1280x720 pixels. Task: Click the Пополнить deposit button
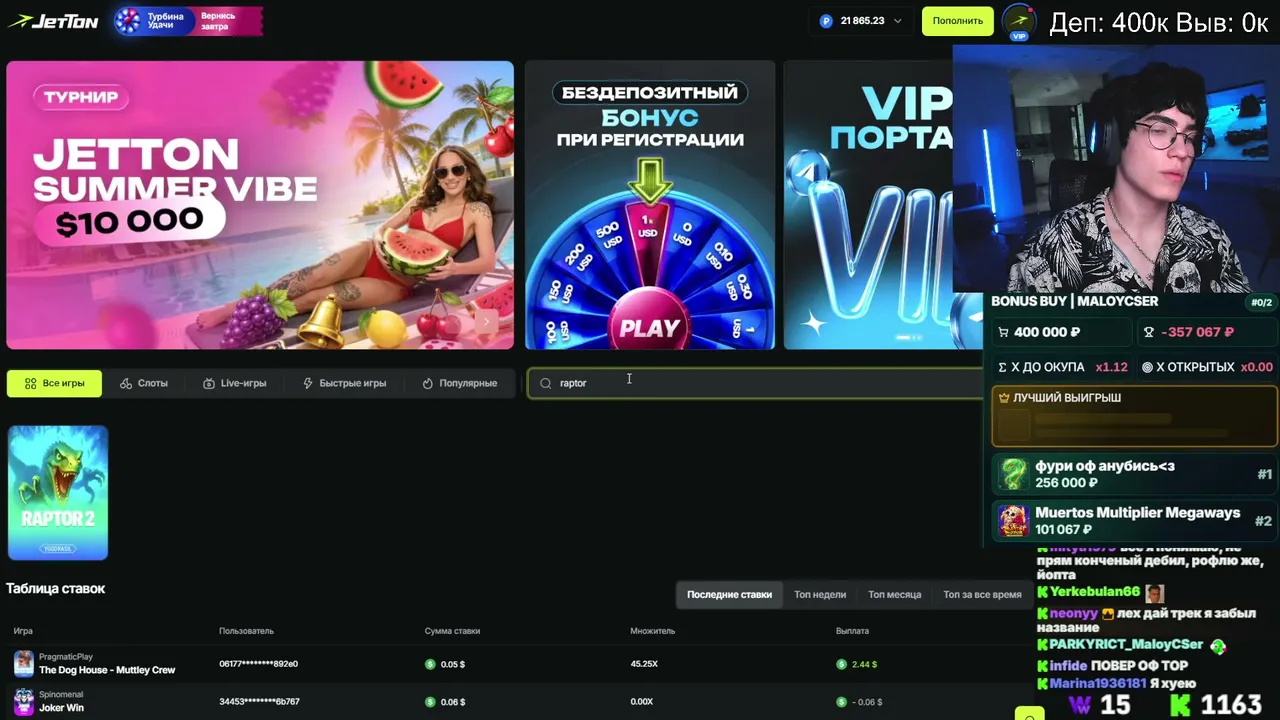(x=958, y=21)
